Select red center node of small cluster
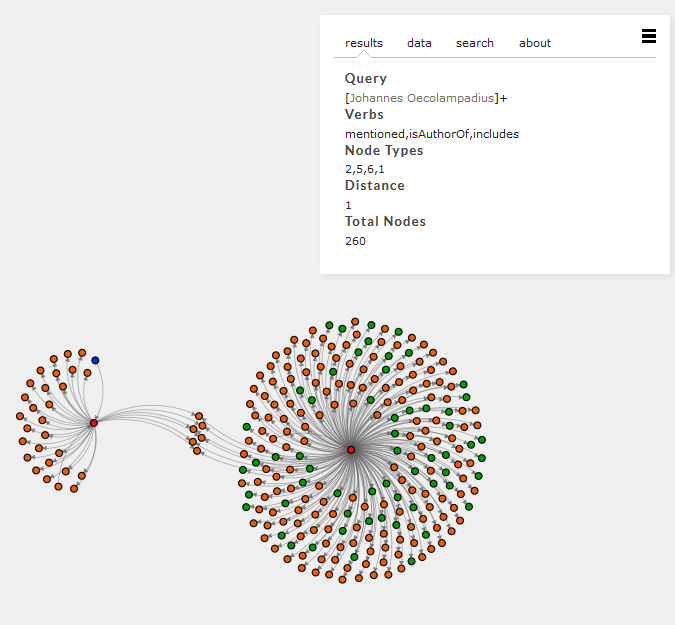Image resolution: width=675 pixels, height=625 pixels. (94, 423)
